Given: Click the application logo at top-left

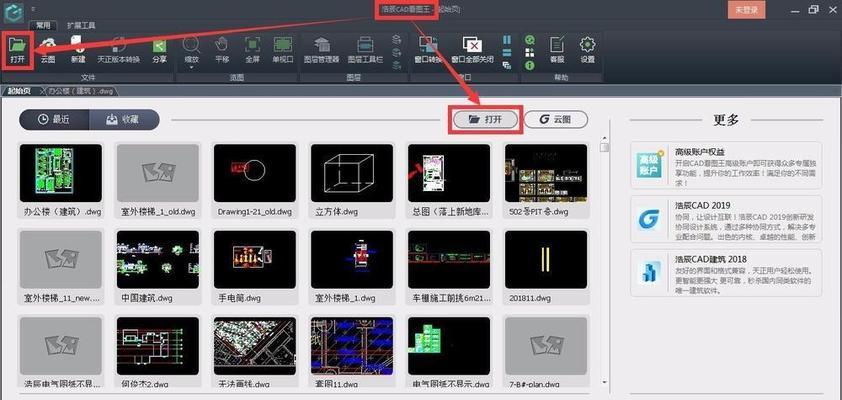Looking at the screenshot, I should point(13,12).
